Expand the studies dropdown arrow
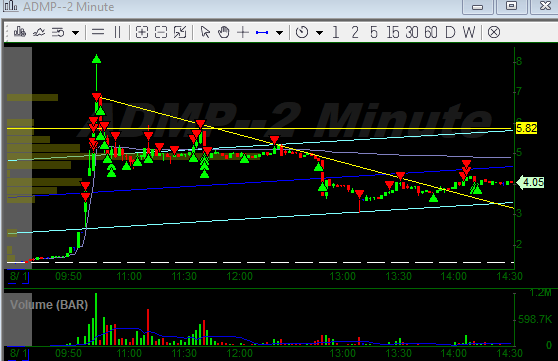558x361 pixels. click(75, 33)
